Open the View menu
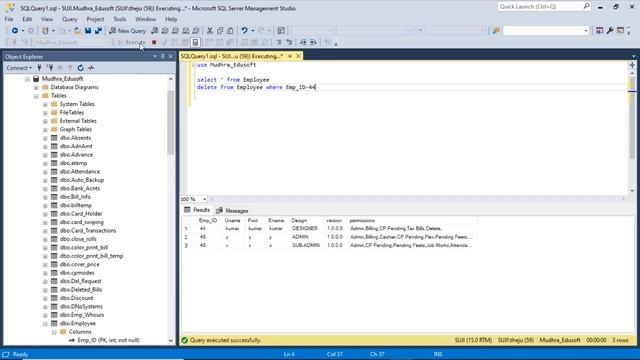Image resolution: width=640 pixels, height=360 pixels. pyautogui.click(x=47, y=19)
